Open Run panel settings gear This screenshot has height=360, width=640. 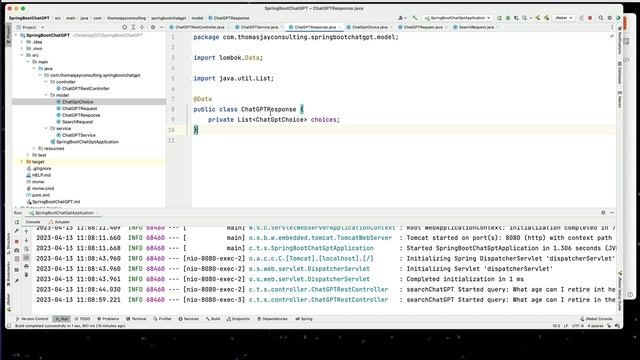(x=603, y=213)
